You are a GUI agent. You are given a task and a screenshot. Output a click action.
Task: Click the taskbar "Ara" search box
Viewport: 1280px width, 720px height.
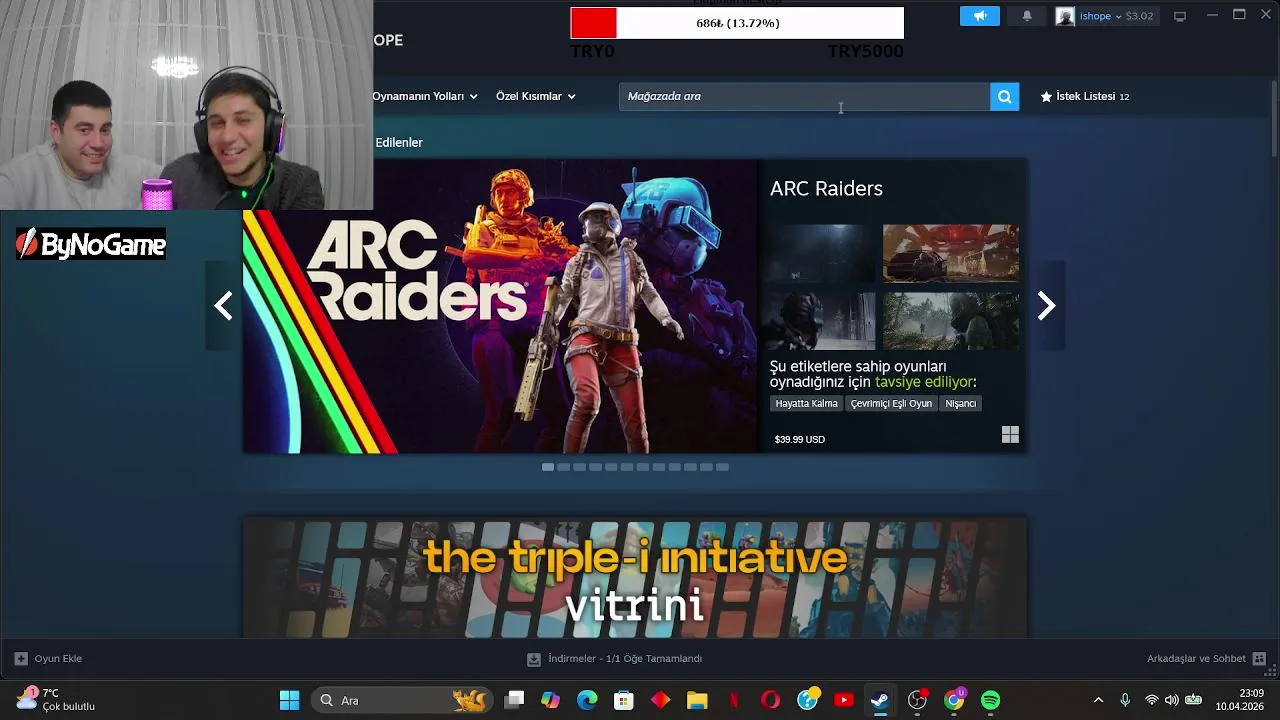point(402,700)
